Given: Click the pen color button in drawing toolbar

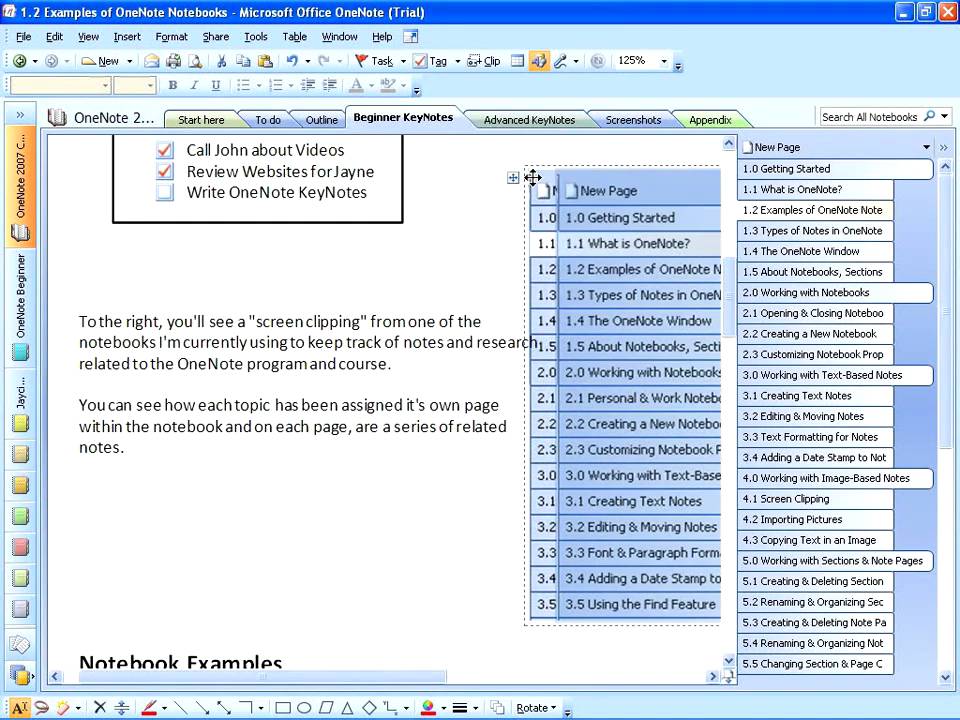Looking at the screenshot, I should coord(149,708).
